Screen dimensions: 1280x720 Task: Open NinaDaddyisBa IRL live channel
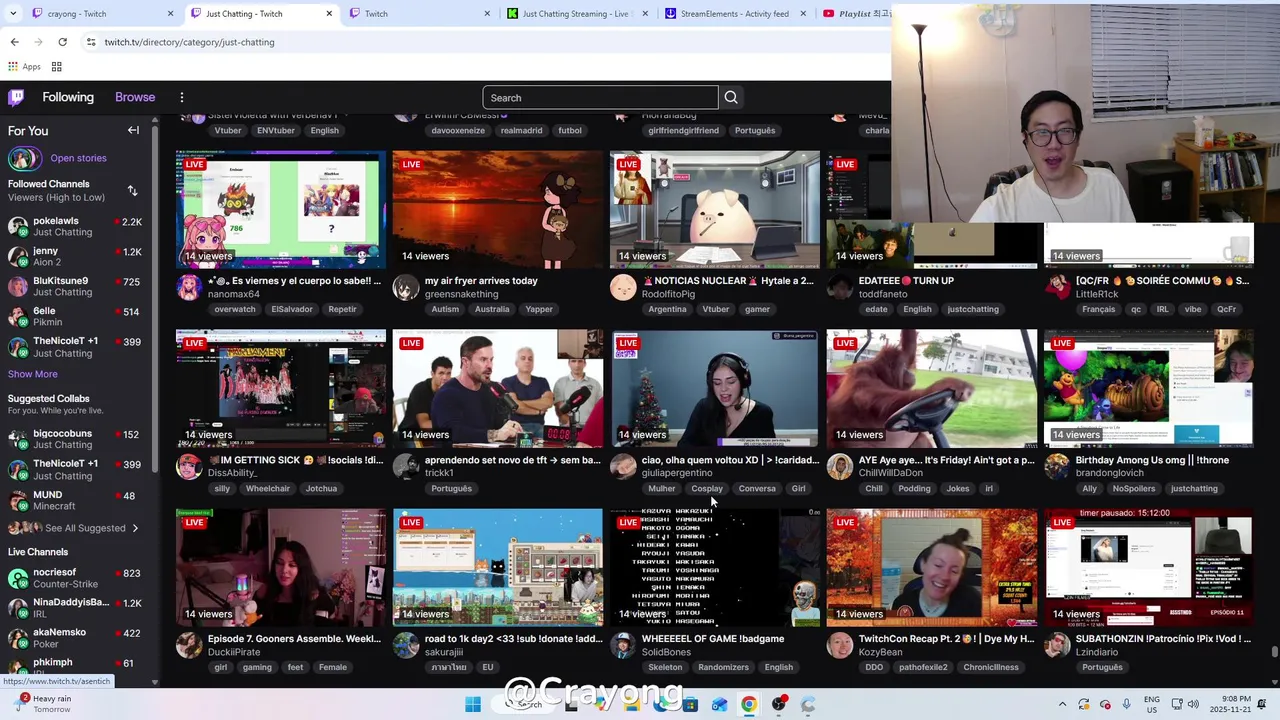coord(75,608)
